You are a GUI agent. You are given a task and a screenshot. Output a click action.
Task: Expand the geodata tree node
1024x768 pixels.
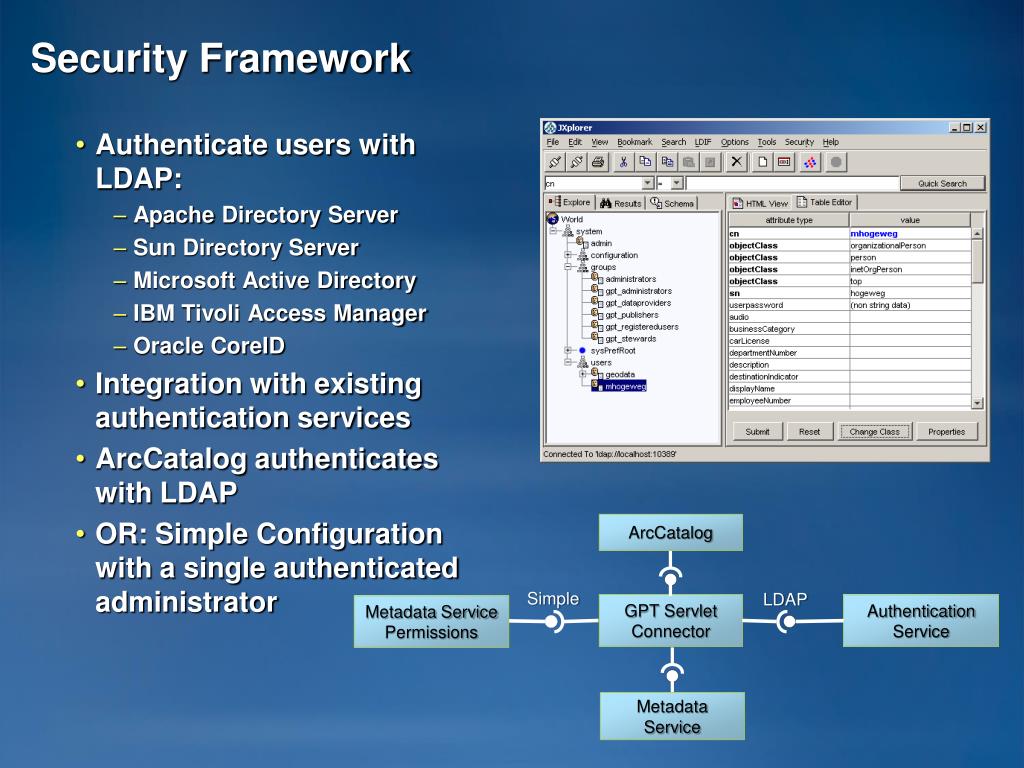583,375
